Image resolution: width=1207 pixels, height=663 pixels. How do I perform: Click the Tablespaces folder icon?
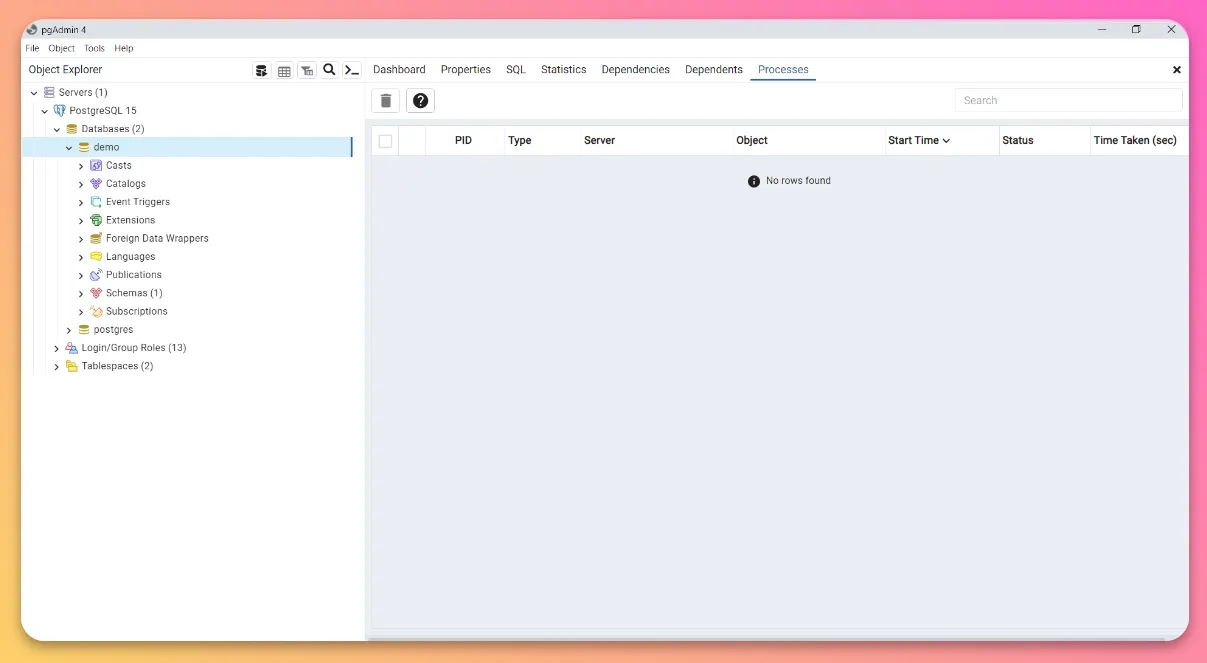72,366
